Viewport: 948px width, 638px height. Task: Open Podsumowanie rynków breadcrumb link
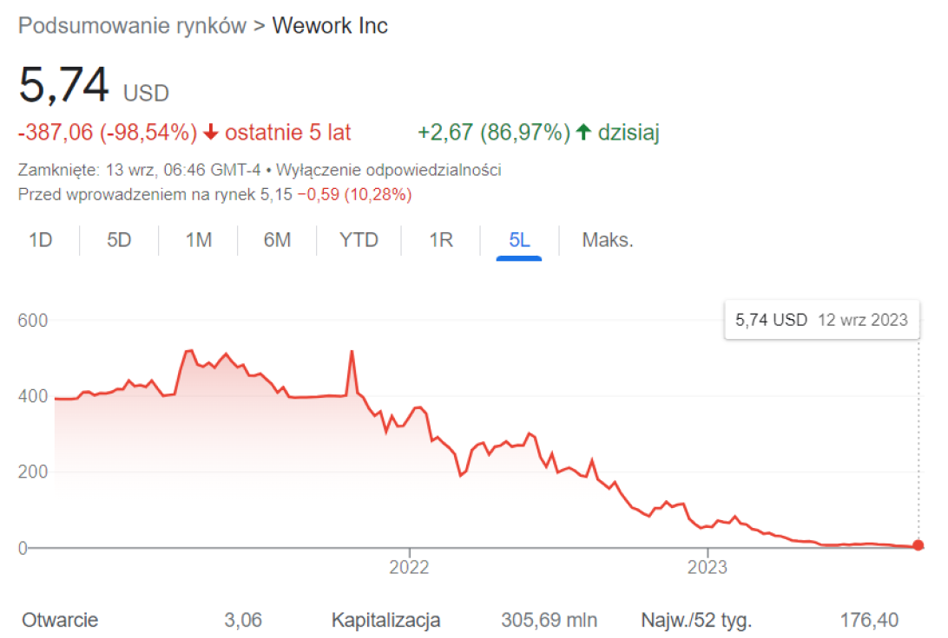click(x=132, y=26)
